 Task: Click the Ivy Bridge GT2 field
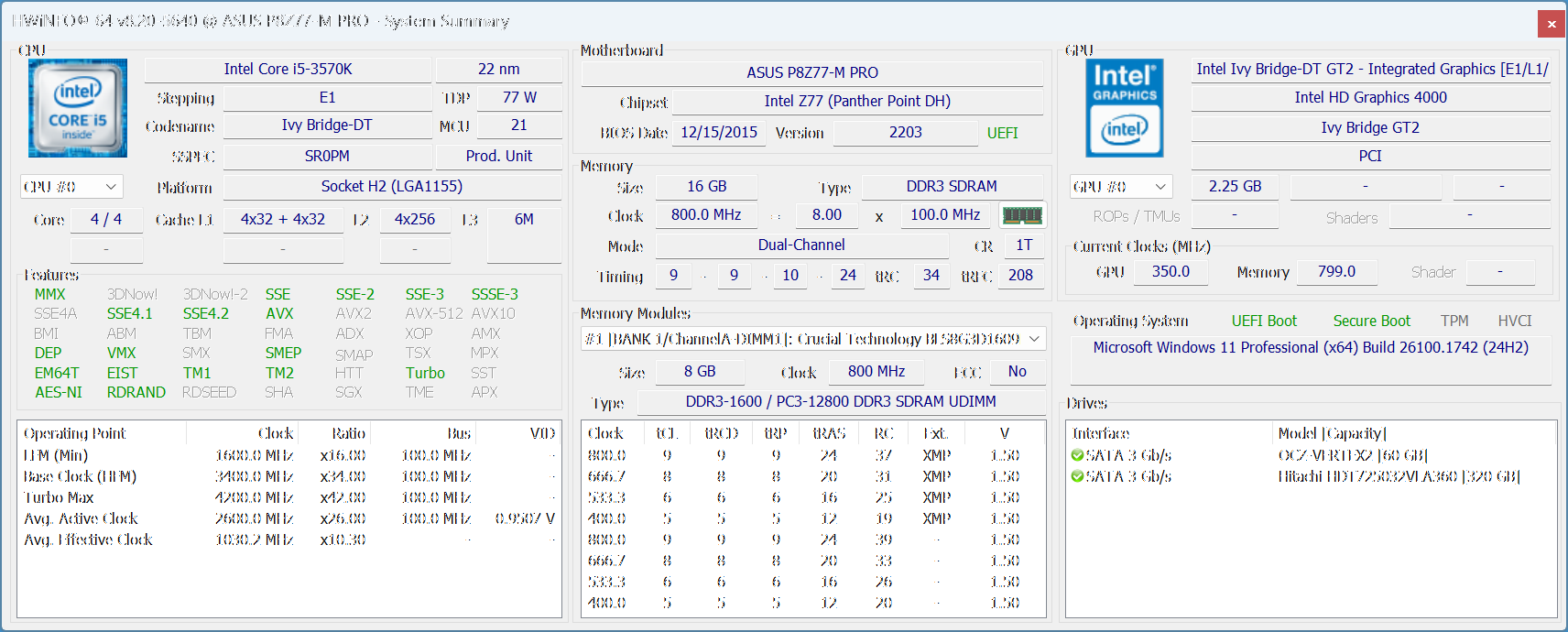(1370, 128)
